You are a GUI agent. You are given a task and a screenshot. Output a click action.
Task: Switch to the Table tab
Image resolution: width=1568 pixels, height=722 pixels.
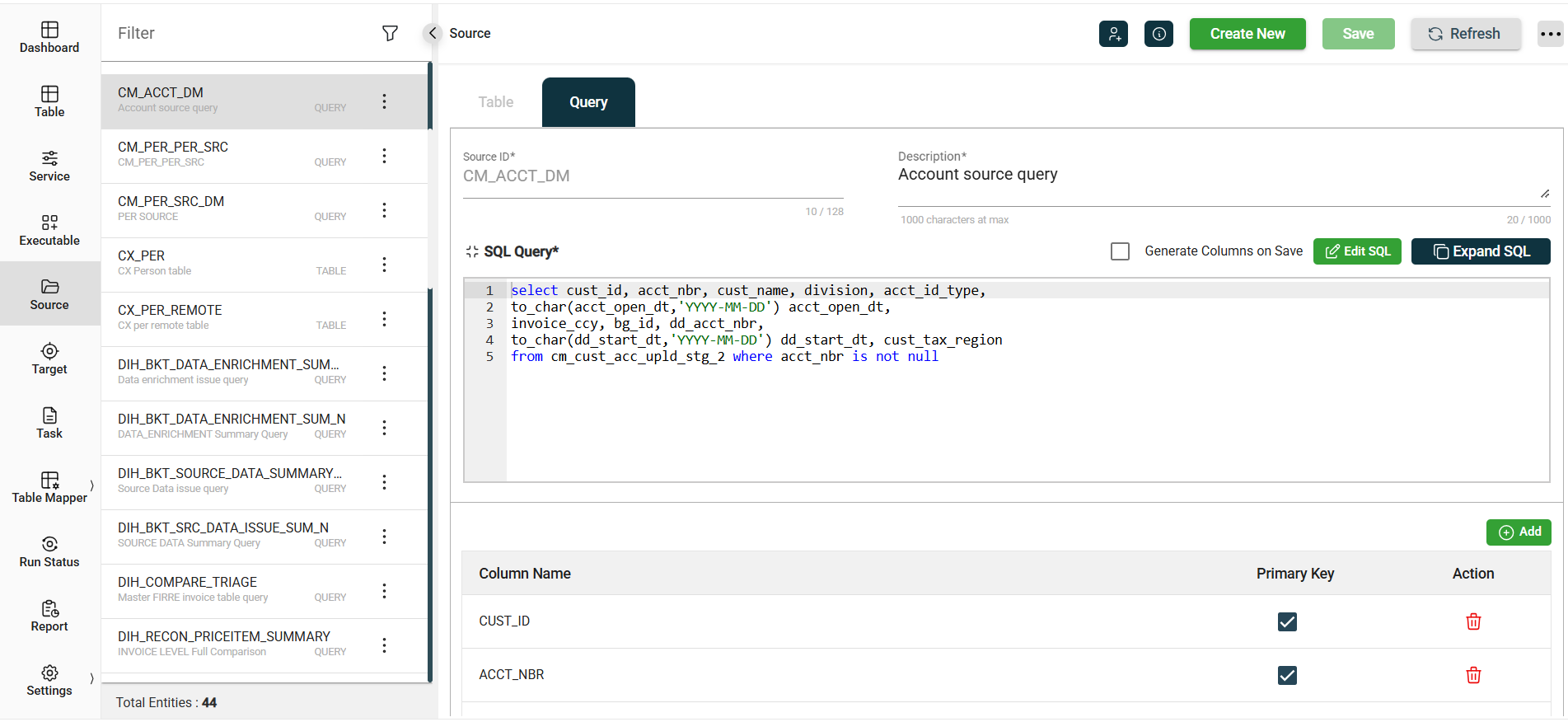(496, 102)
